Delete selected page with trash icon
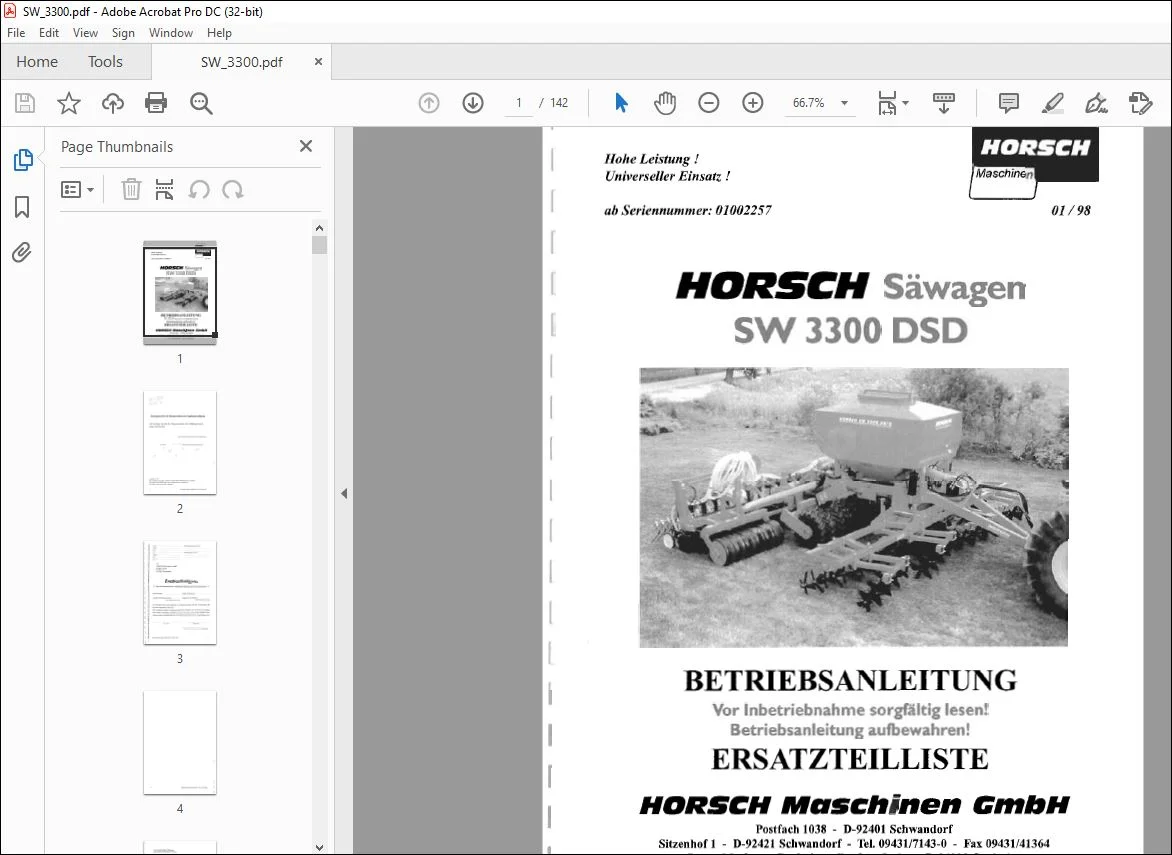This screenshot has height=855, width=1172. pos(131,190)
